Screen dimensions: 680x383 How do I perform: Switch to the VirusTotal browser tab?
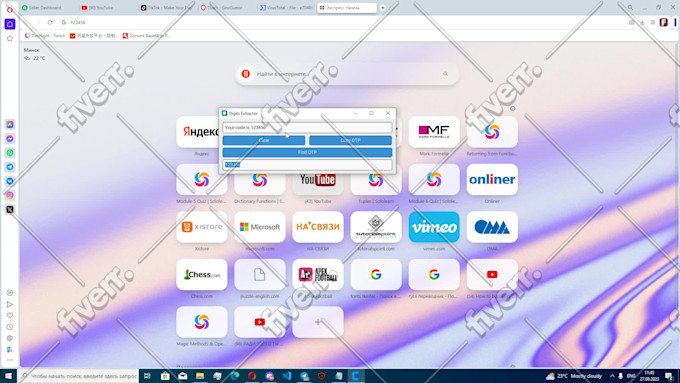point(285,8)
